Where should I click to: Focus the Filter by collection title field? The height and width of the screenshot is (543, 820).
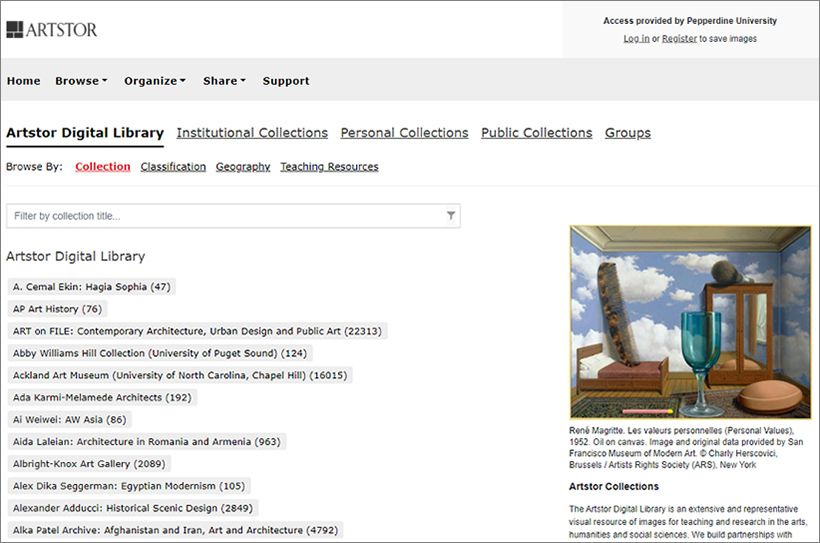233,216
